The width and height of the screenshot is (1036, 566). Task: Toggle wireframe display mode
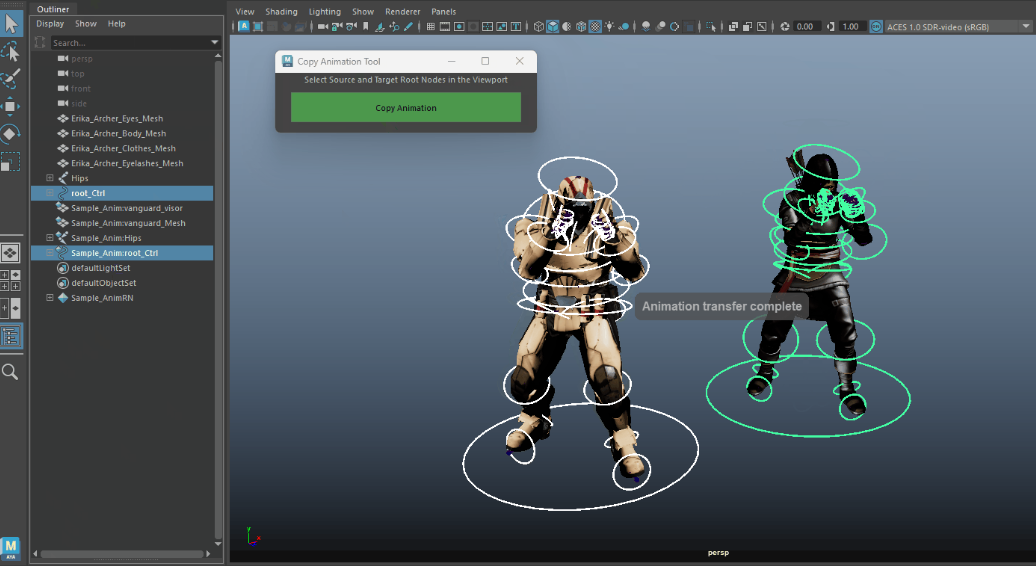click(x=538, y=26)
